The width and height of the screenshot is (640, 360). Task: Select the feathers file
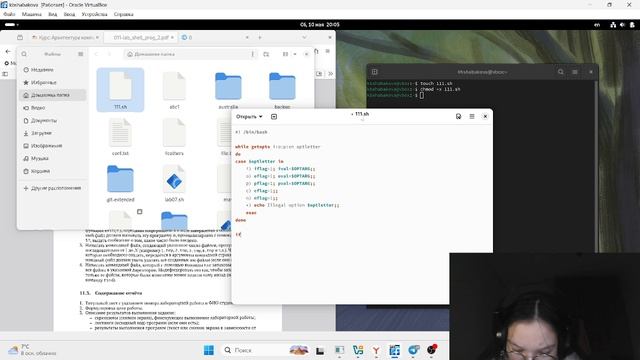point(174,136)
